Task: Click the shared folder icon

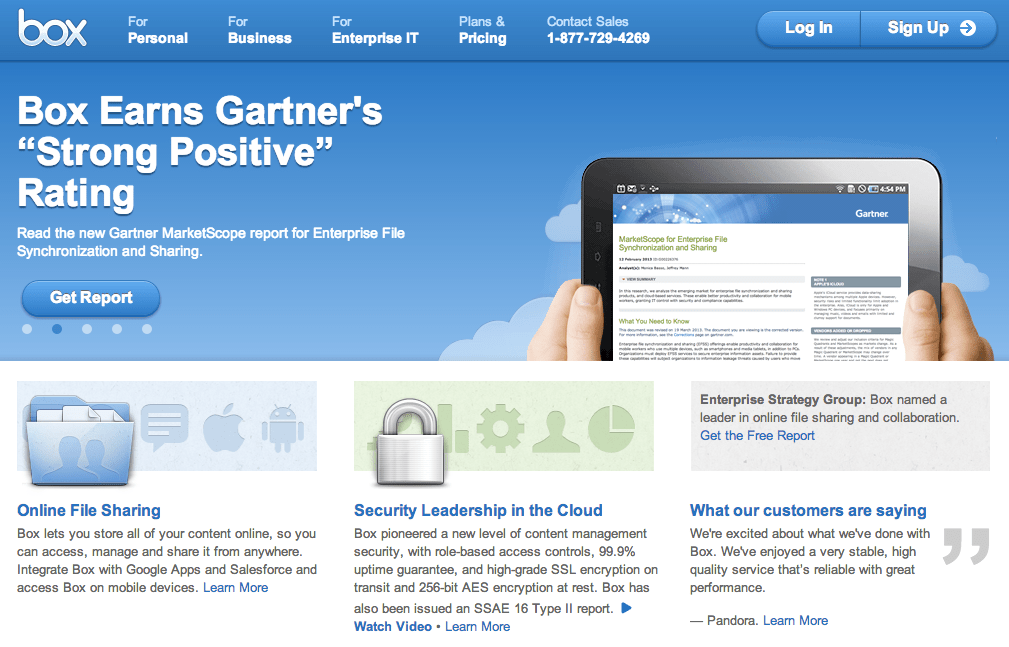Action: coord(80,440)
